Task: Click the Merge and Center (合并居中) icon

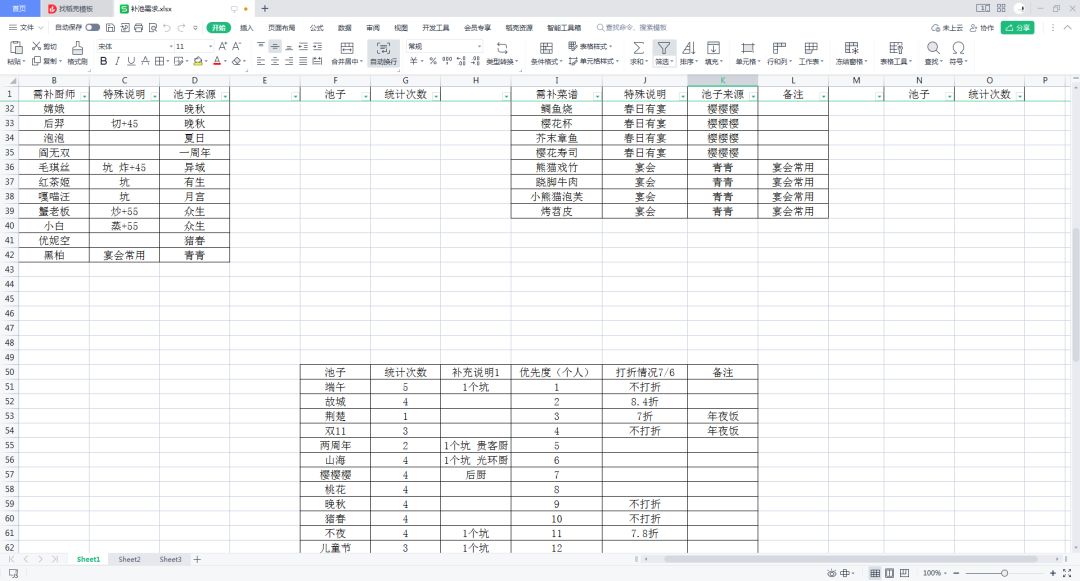Action: (347, 48)
